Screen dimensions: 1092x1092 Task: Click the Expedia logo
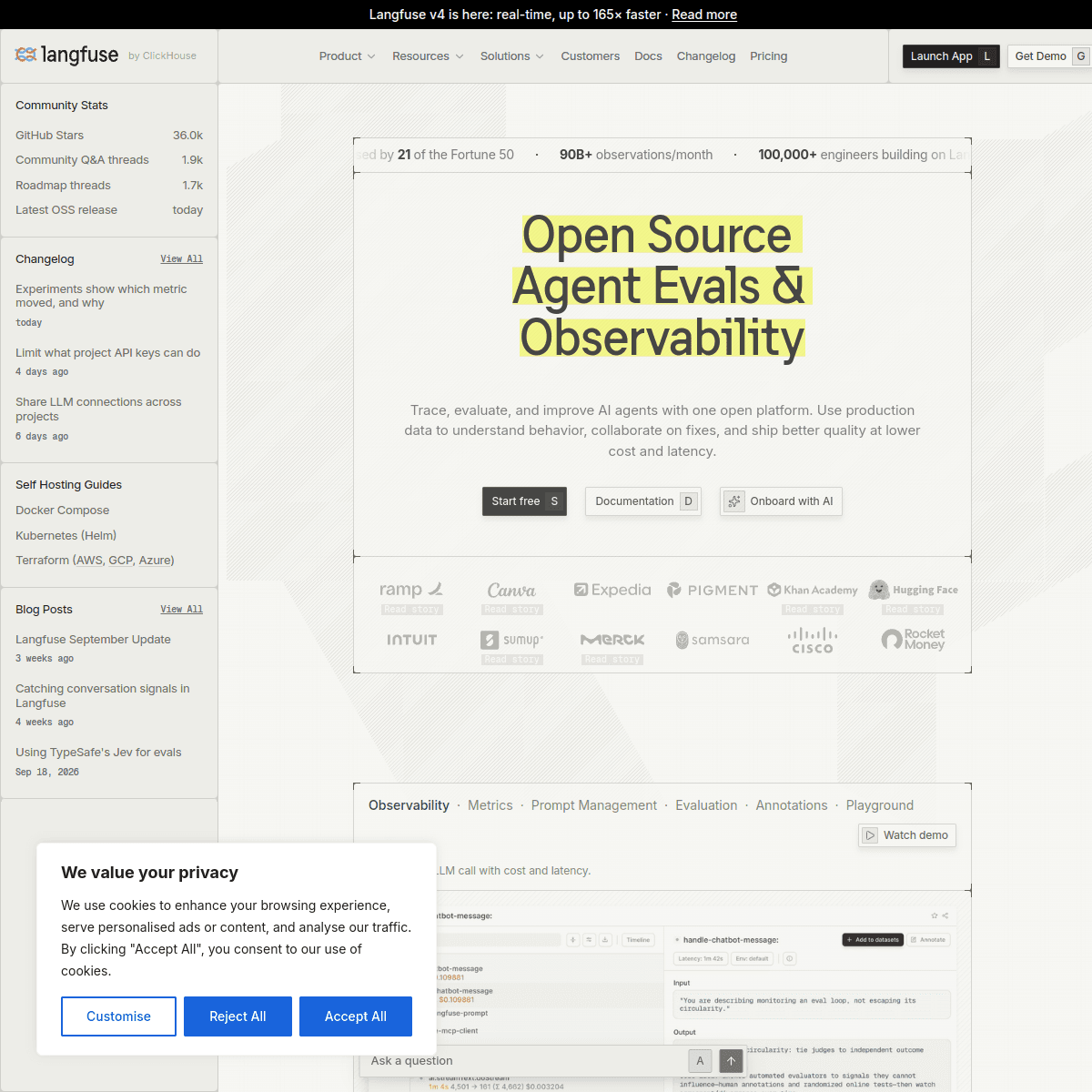click(x=612, y=590)
